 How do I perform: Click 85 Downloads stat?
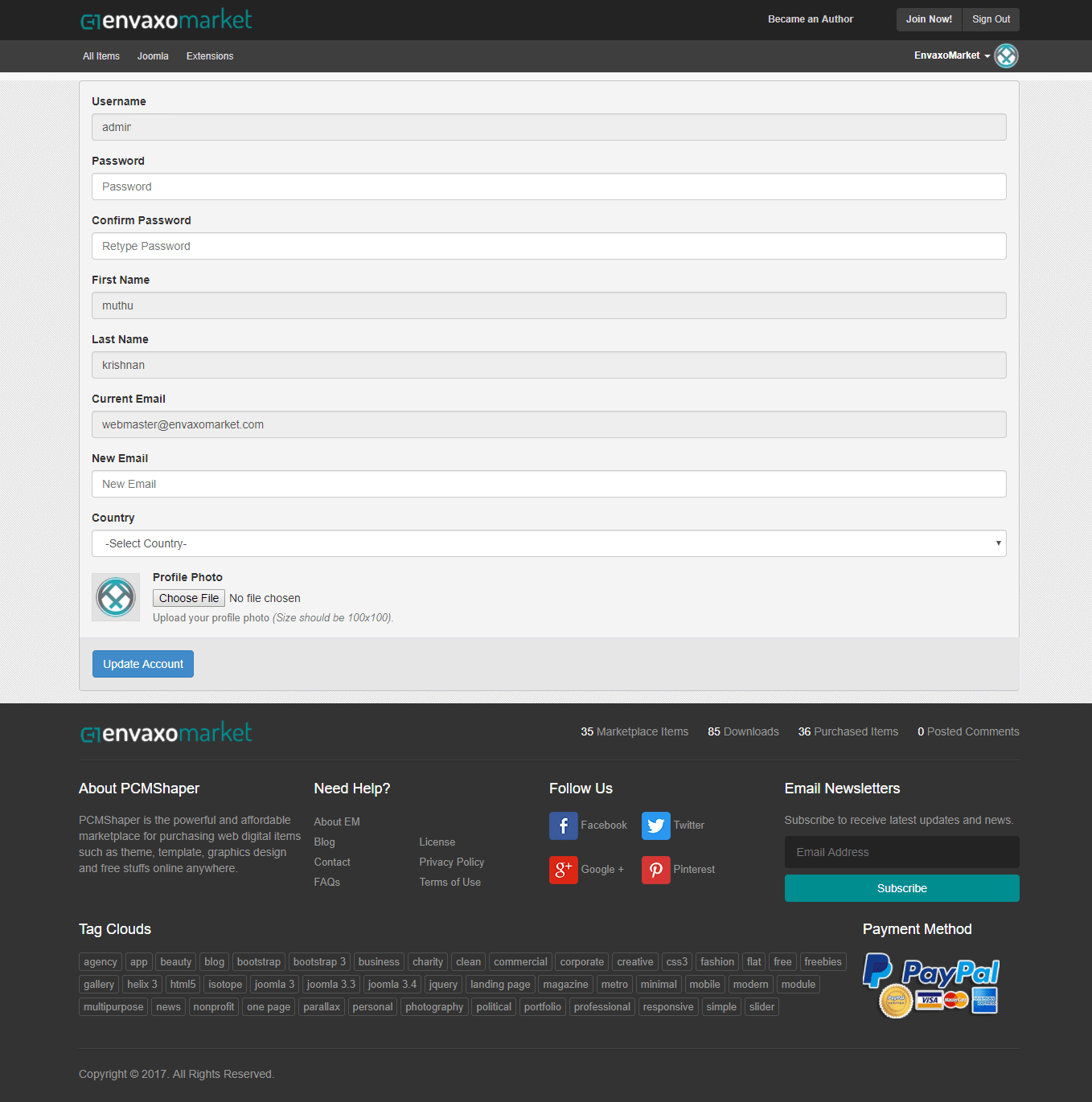coord(743,731)
